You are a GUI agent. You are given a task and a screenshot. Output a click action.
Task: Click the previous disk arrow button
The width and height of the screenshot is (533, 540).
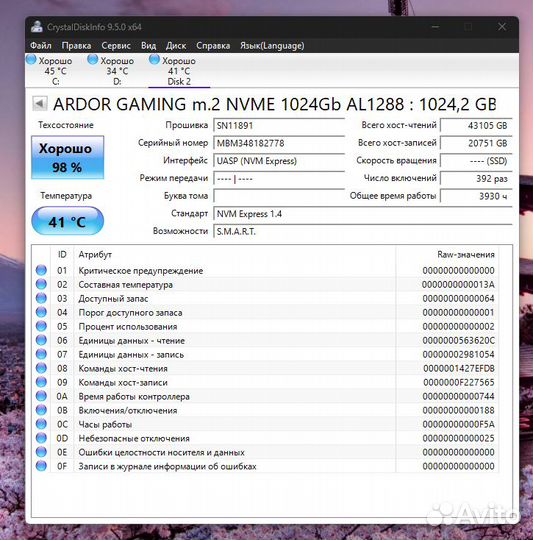[40, 103]
